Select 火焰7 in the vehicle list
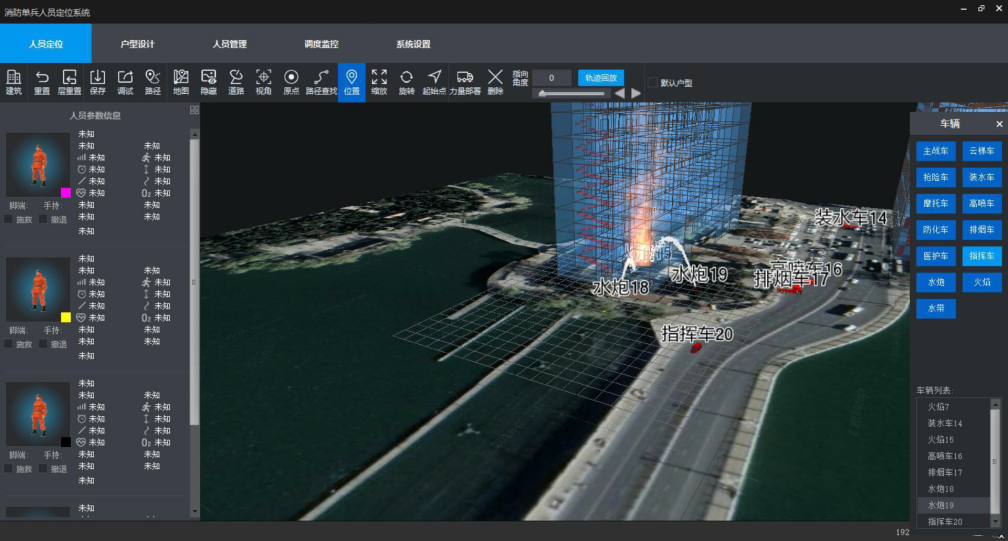 pyautogui.click(x=953, y=407)
